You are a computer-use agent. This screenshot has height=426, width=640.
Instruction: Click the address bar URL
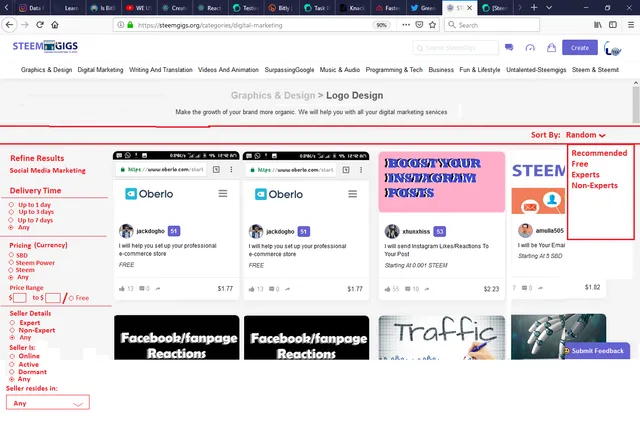(210, 25)
